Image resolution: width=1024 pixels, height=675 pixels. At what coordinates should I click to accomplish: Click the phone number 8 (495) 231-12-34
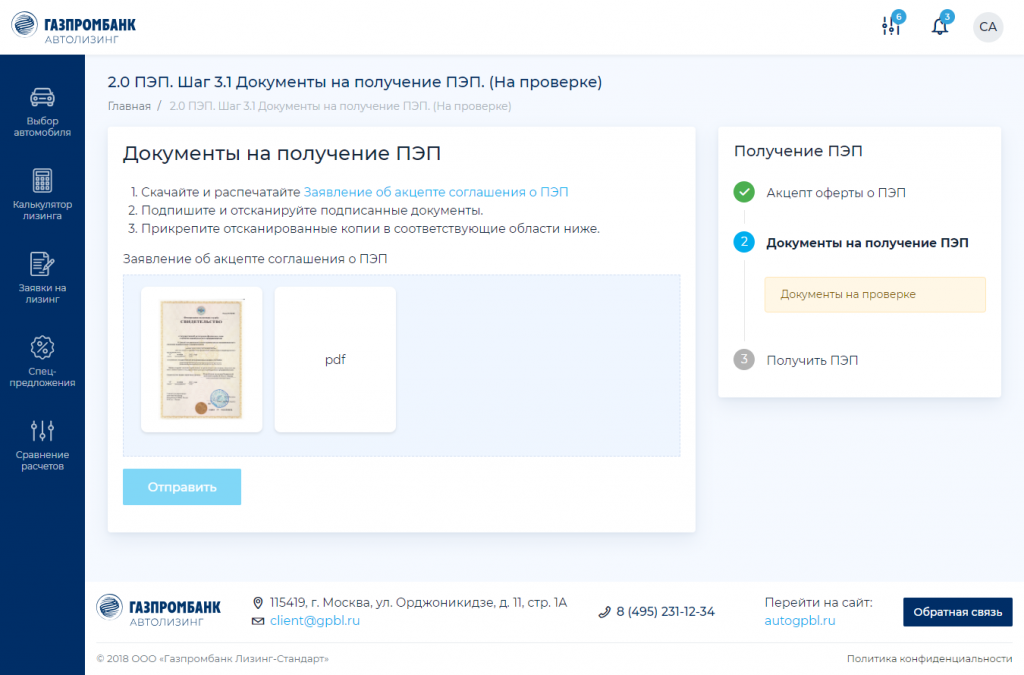click(665, 612)
